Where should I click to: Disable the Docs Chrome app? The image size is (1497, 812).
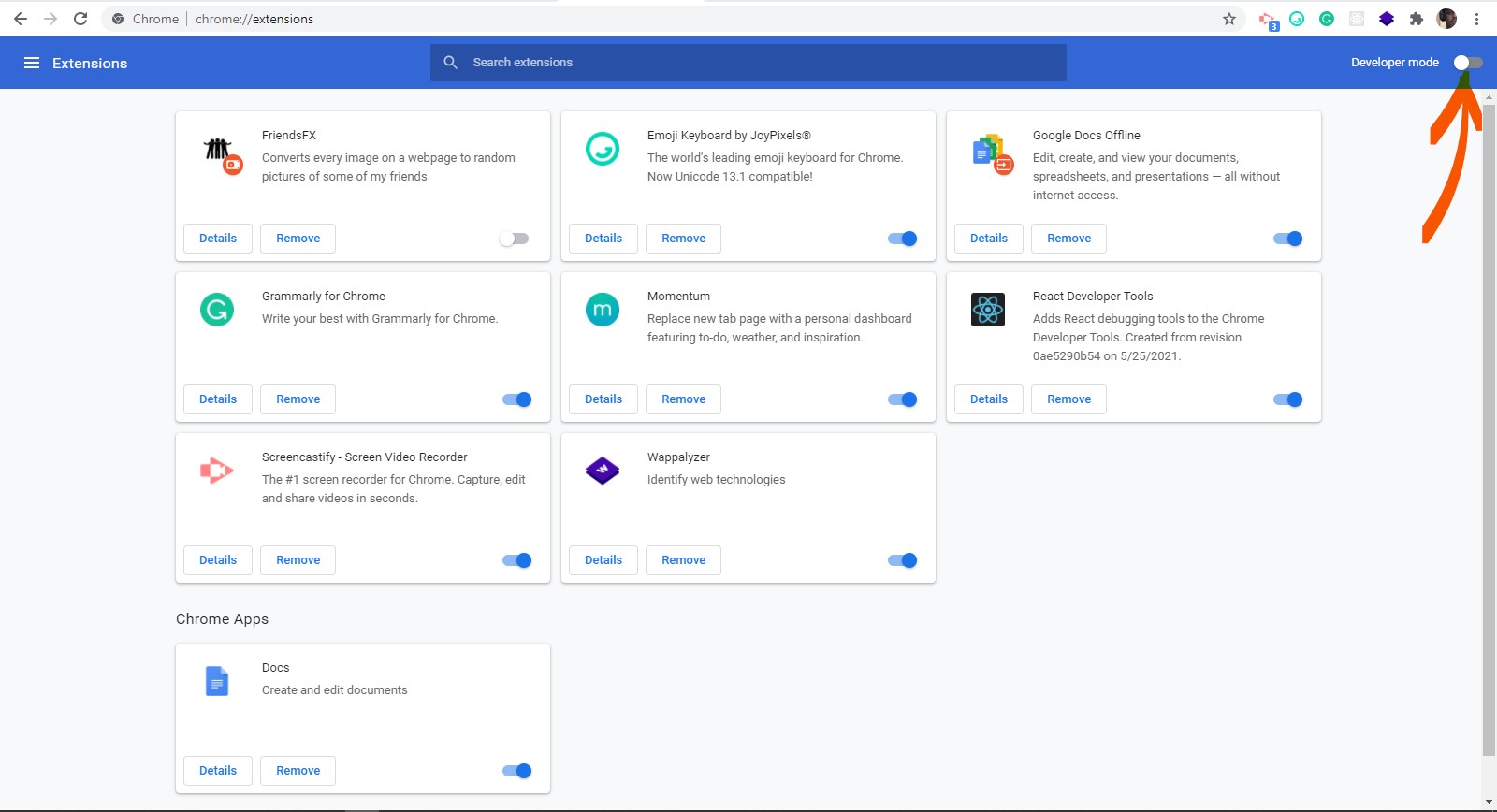tap(517, 771)
